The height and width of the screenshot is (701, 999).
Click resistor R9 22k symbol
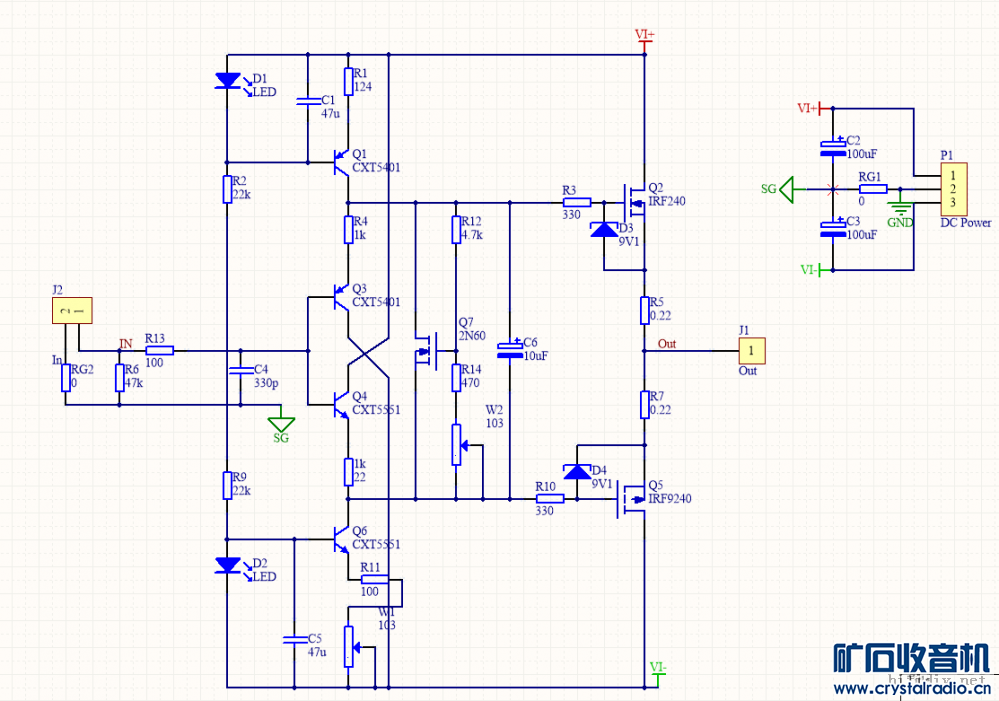coord(227,485)
